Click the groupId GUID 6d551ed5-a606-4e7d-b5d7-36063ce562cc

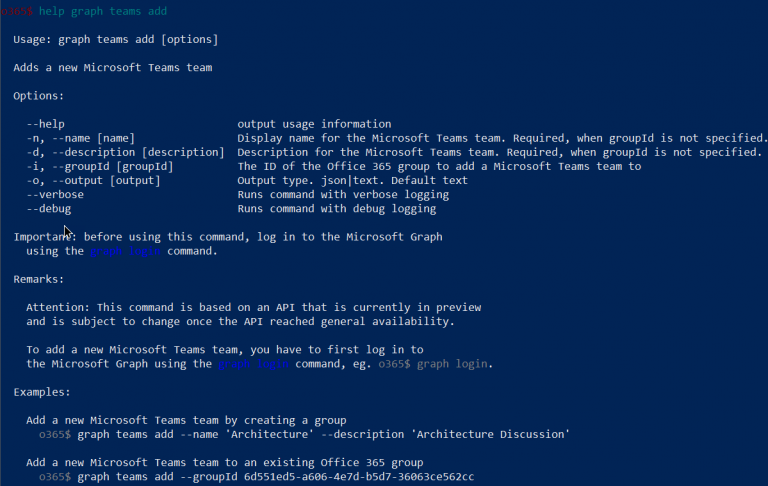[x=359, y=477]
